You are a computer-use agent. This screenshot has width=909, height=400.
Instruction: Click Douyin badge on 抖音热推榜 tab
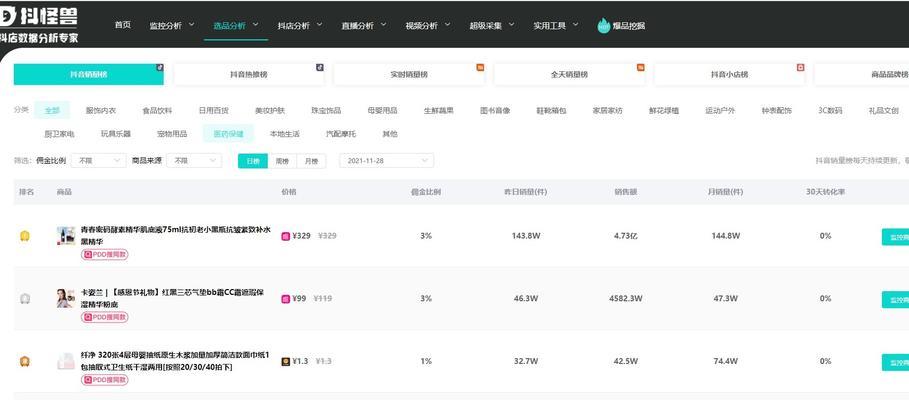tap(320, 67)
